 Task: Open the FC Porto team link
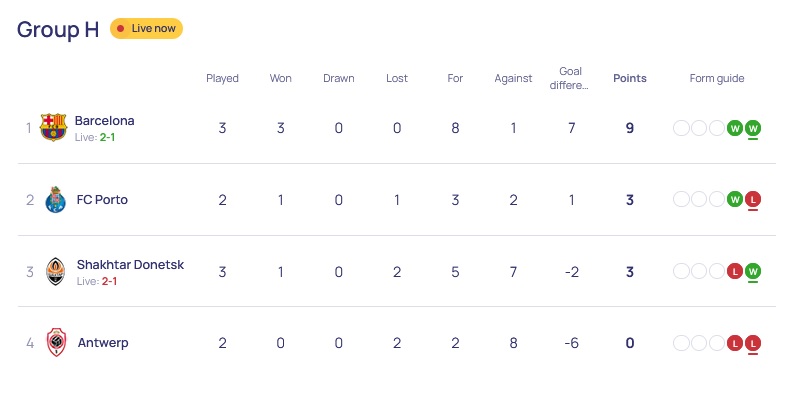coord(102,200)
